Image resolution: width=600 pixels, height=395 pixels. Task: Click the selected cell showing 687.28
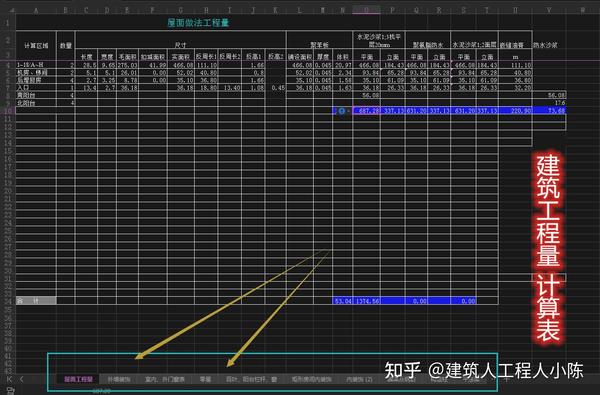[367, 111]
